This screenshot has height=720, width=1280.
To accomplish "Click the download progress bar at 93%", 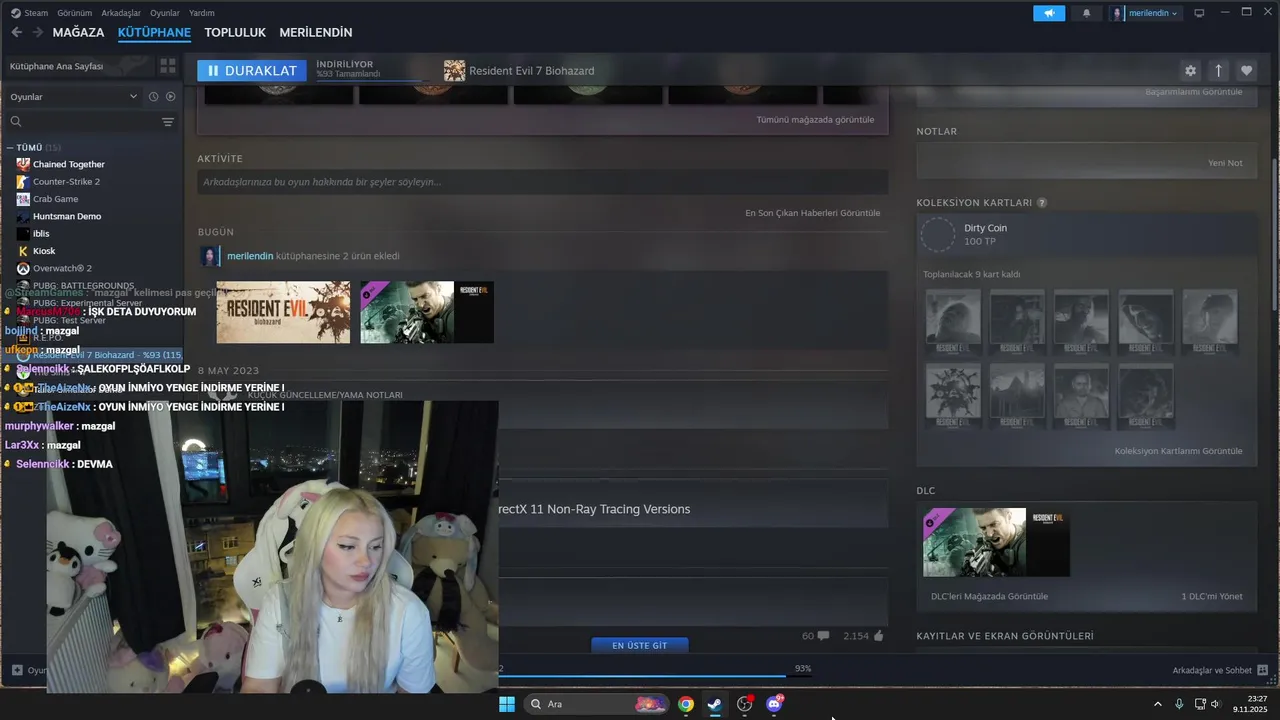I will tap(655, 675).
